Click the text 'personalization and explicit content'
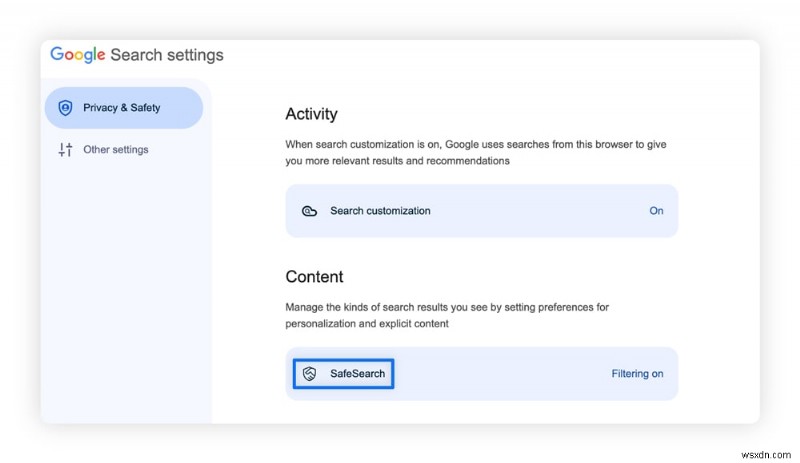Viewport: 800px width, 463px height. (x=367, y=324)
